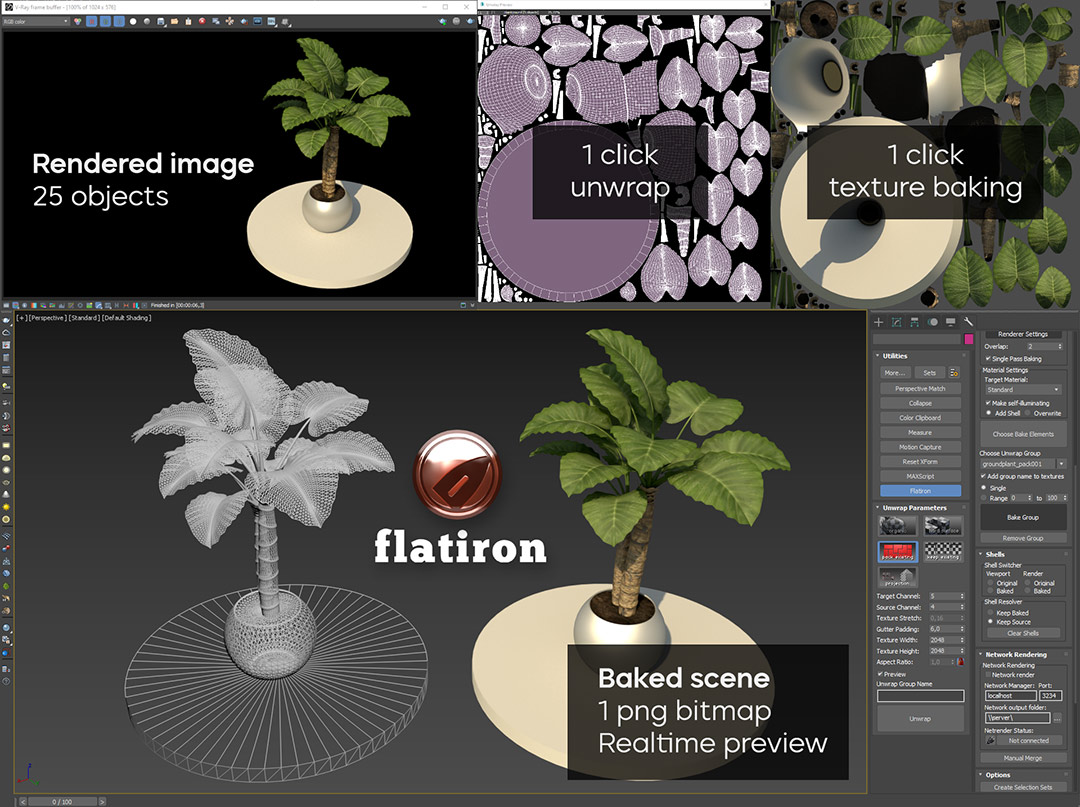Viewport: 1080px width, 807px height.
Task: Open the viewport [+] menu label
Action: point(22,318)
